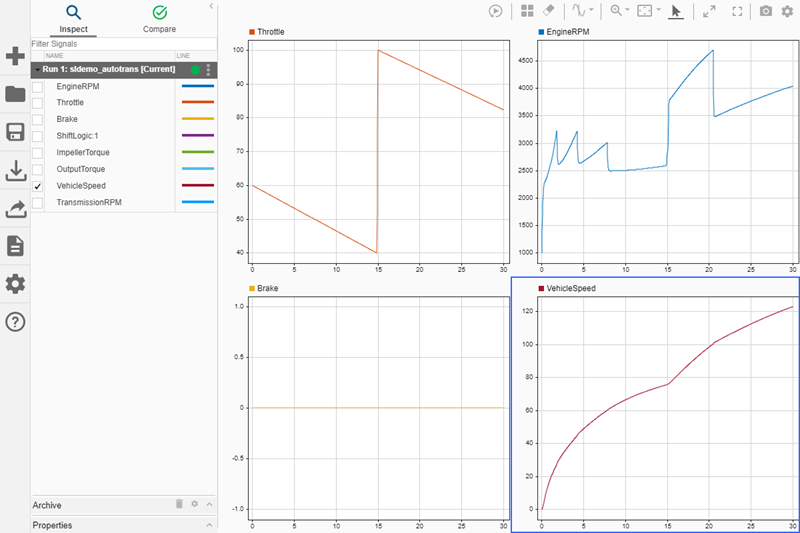Expand the Archive section chevron
The height and width of the screenshot is (533, 800).
(209, 504)
